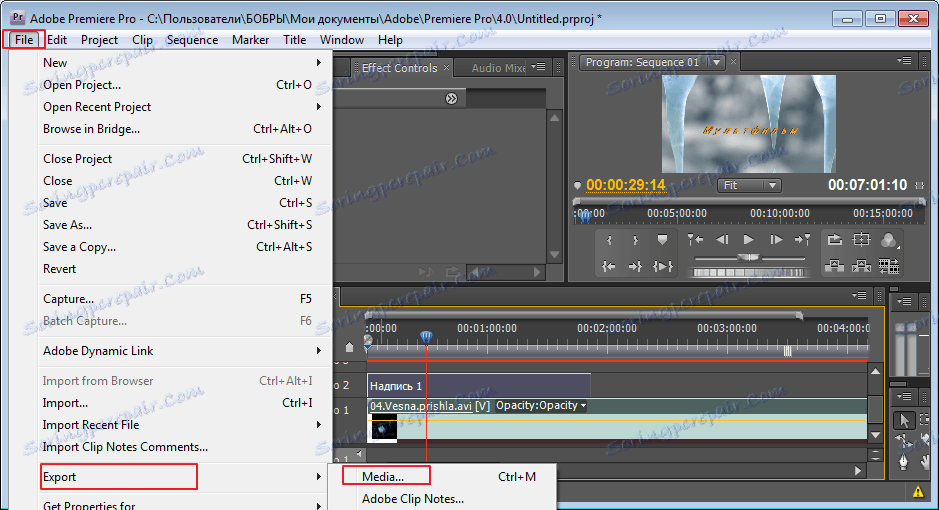Open the Export submenu

pos(184,477)
